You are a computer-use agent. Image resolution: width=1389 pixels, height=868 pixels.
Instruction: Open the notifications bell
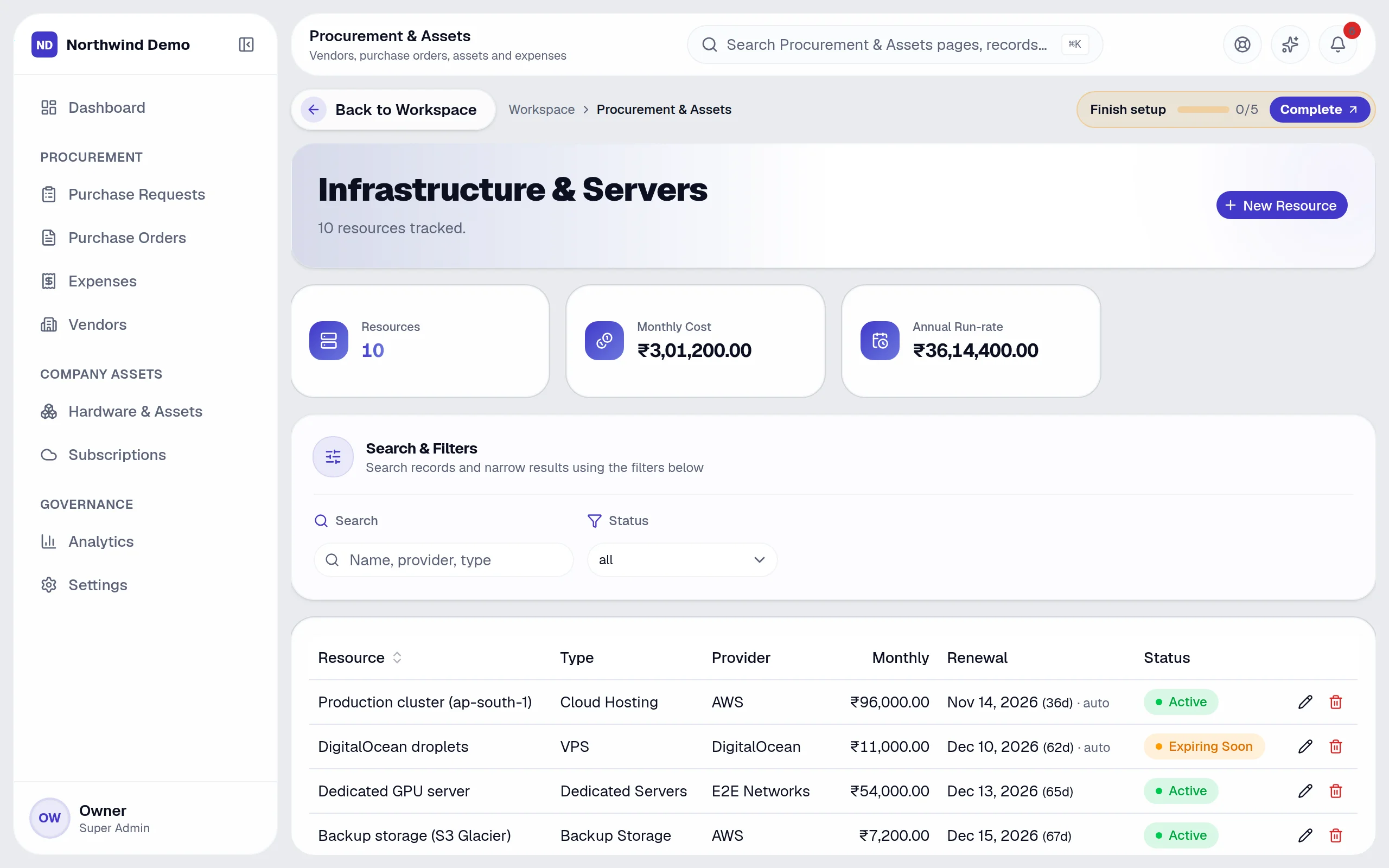pos(1337,45)
